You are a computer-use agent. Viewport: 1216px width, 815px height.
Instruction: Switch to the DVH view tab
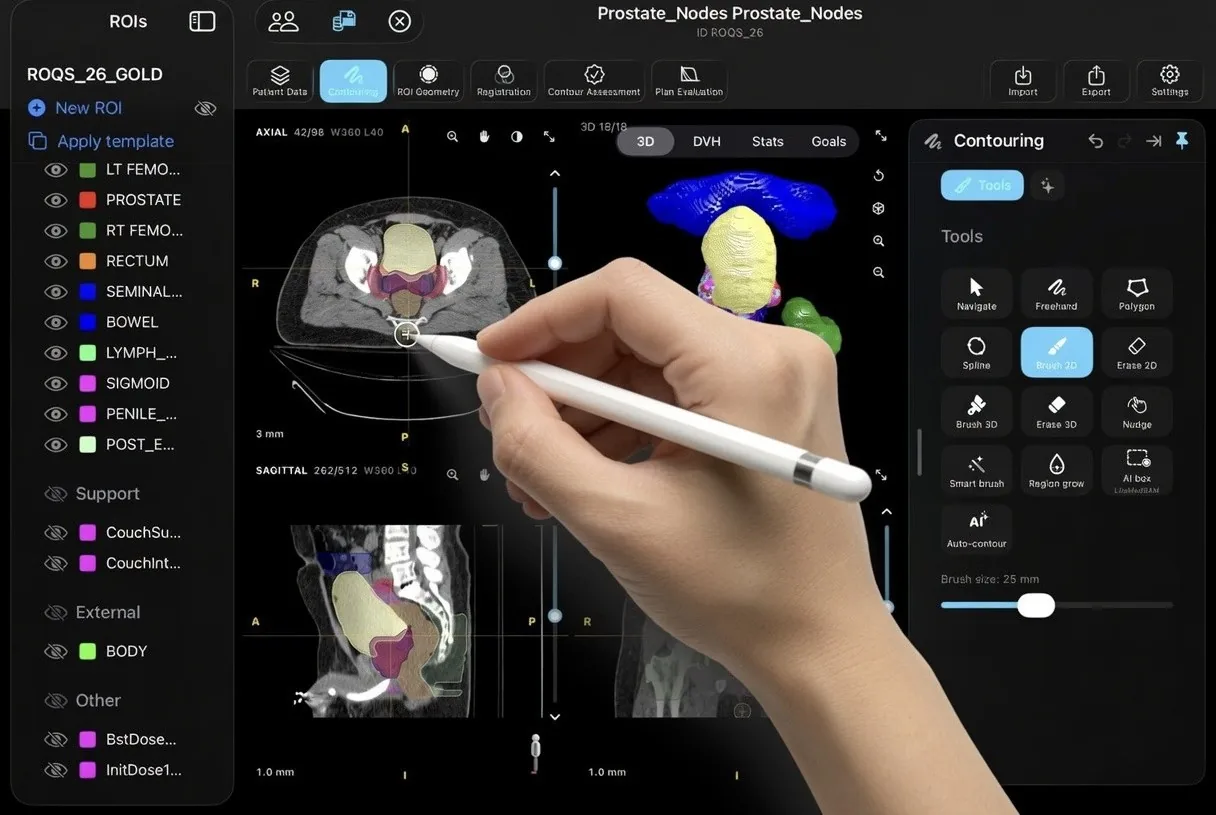[x=706, y=141]
